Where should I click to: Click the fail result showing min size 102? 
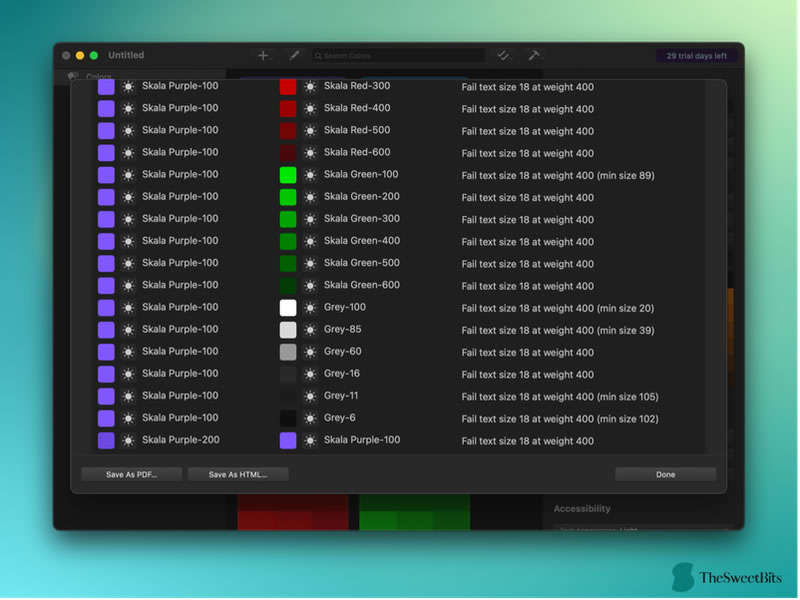point(560,419)
